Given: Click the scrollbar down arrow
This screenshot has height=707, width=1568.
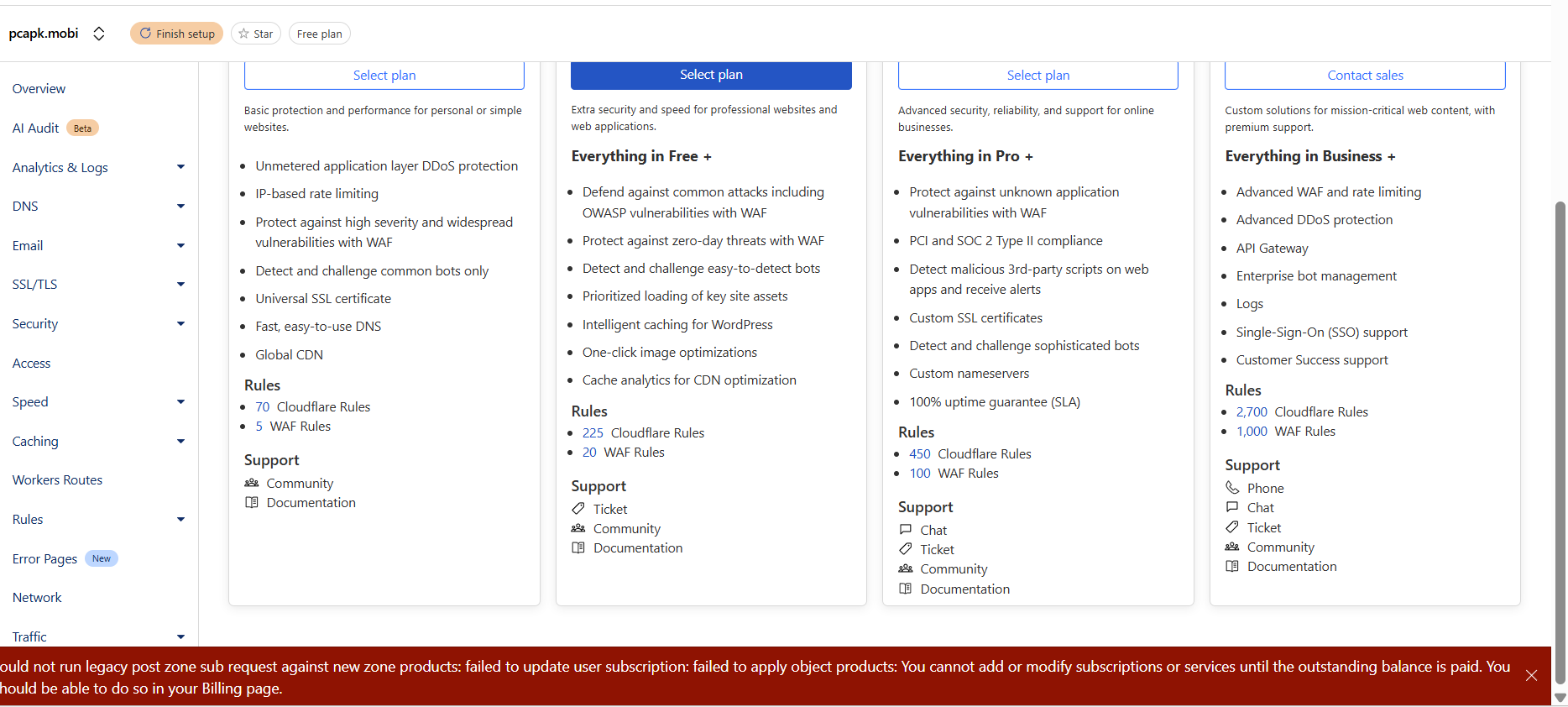Looking at the screenshot, I should pyautogui.click(x=1560, y=698).
